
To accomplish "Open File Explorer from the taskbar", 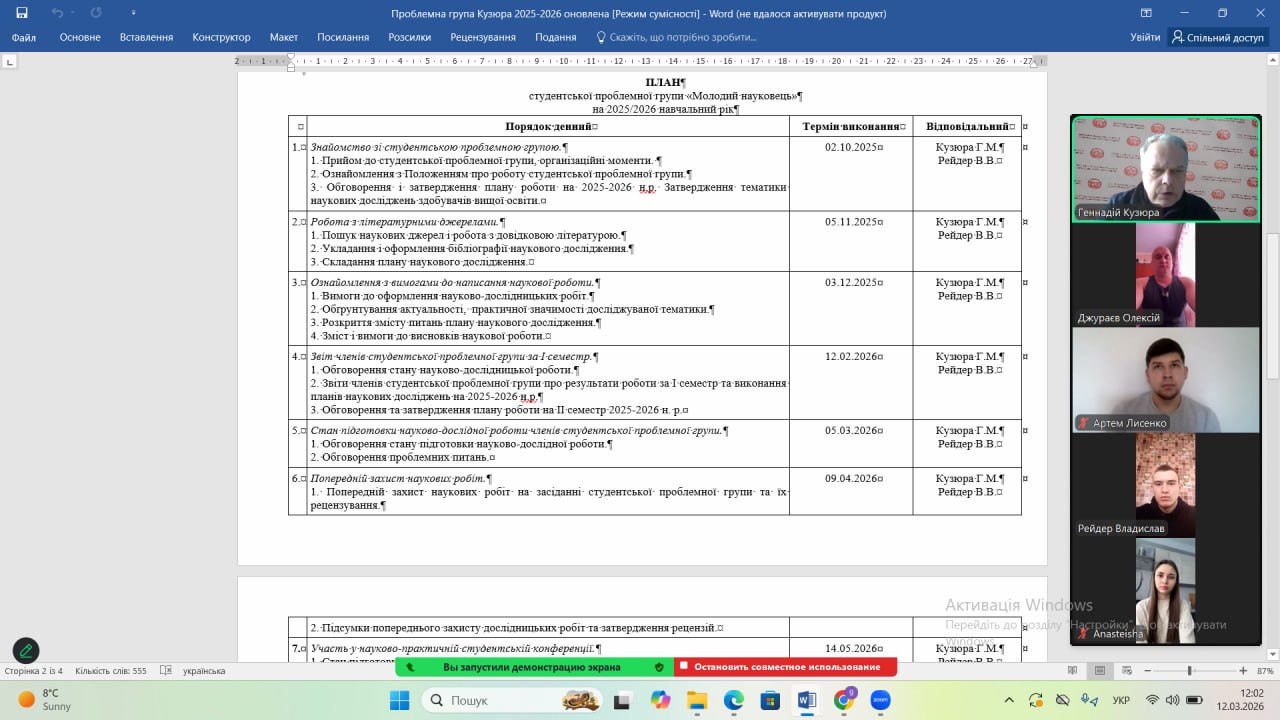I will (x=697, y=700).
